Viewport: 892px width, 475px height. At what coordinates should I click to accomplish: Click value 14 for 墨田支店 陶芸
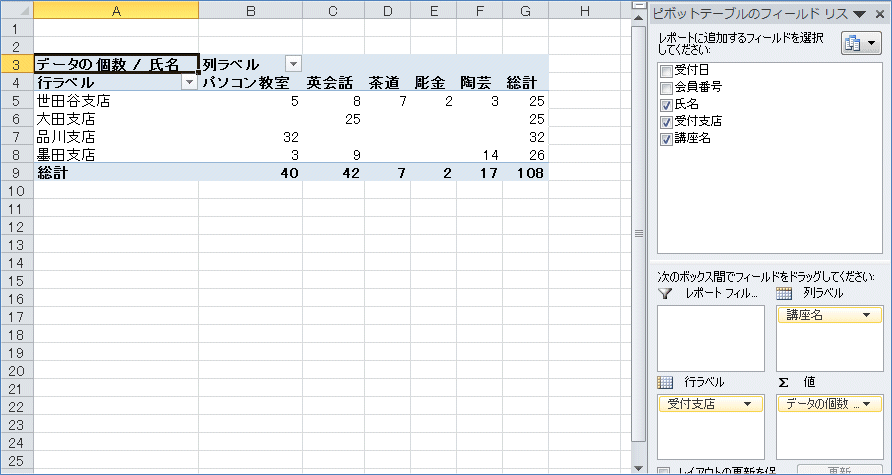480,155
